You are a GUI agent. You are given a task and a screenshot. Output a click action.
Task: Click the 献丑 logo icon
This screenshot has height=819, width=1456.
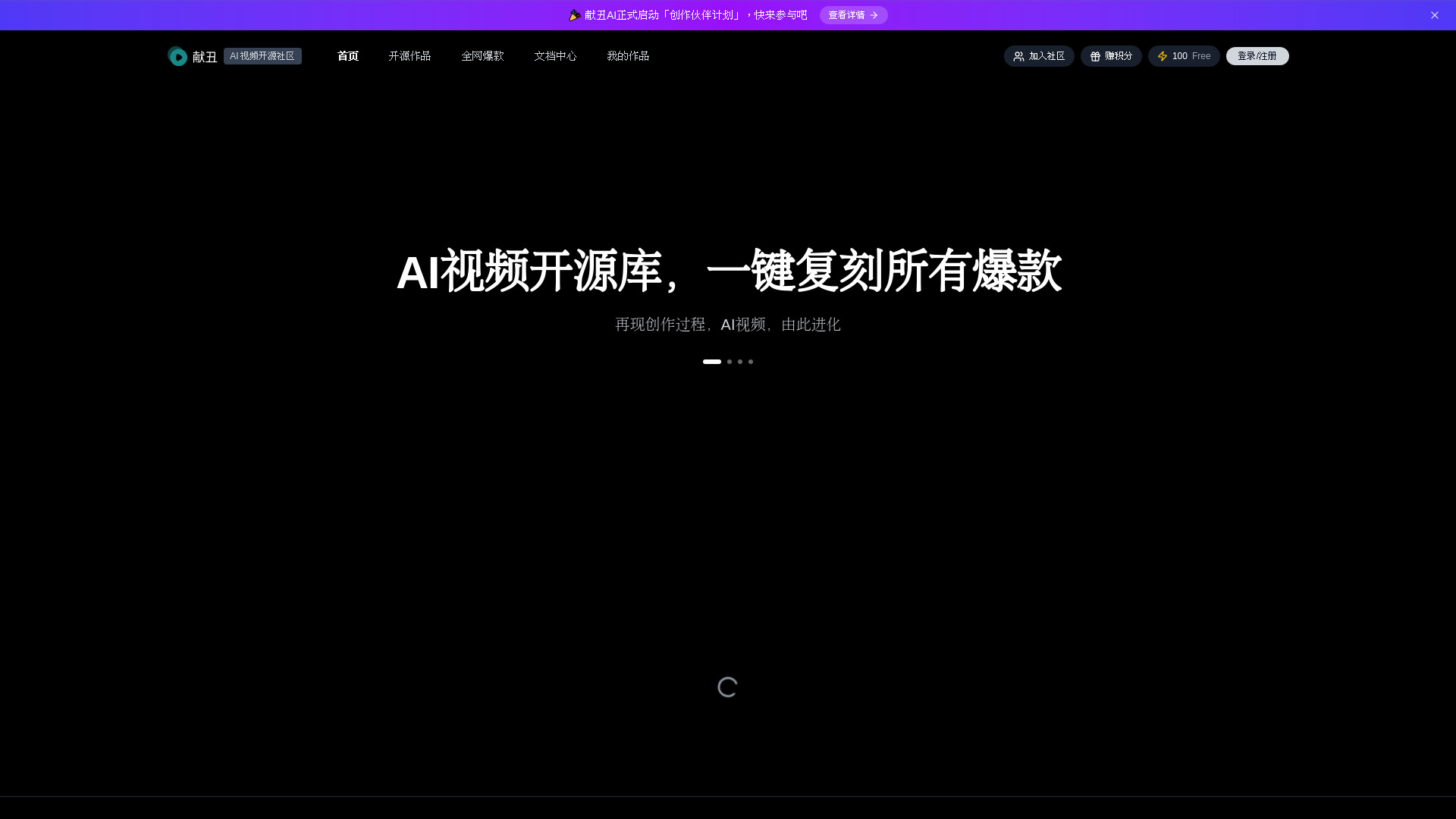(177, 56)
